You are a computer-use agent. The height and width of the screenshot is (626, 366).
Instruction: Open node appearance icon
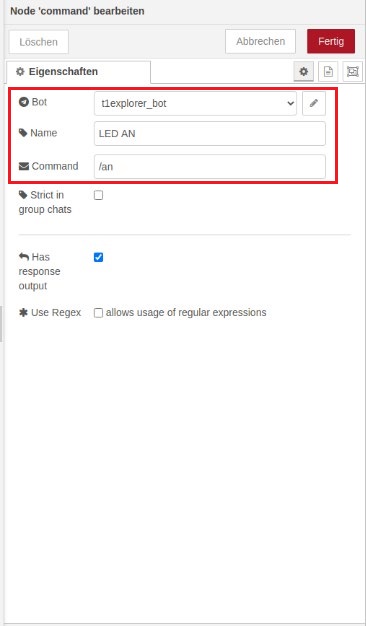coord(353,72)
